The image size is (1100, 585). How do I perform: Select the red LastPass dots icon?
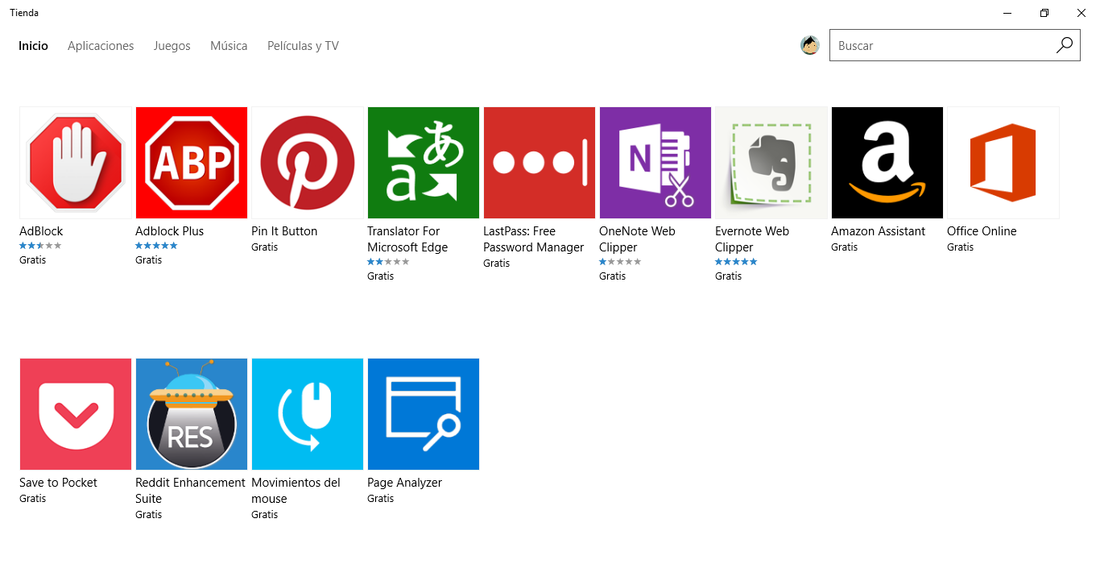pos(539,163)
